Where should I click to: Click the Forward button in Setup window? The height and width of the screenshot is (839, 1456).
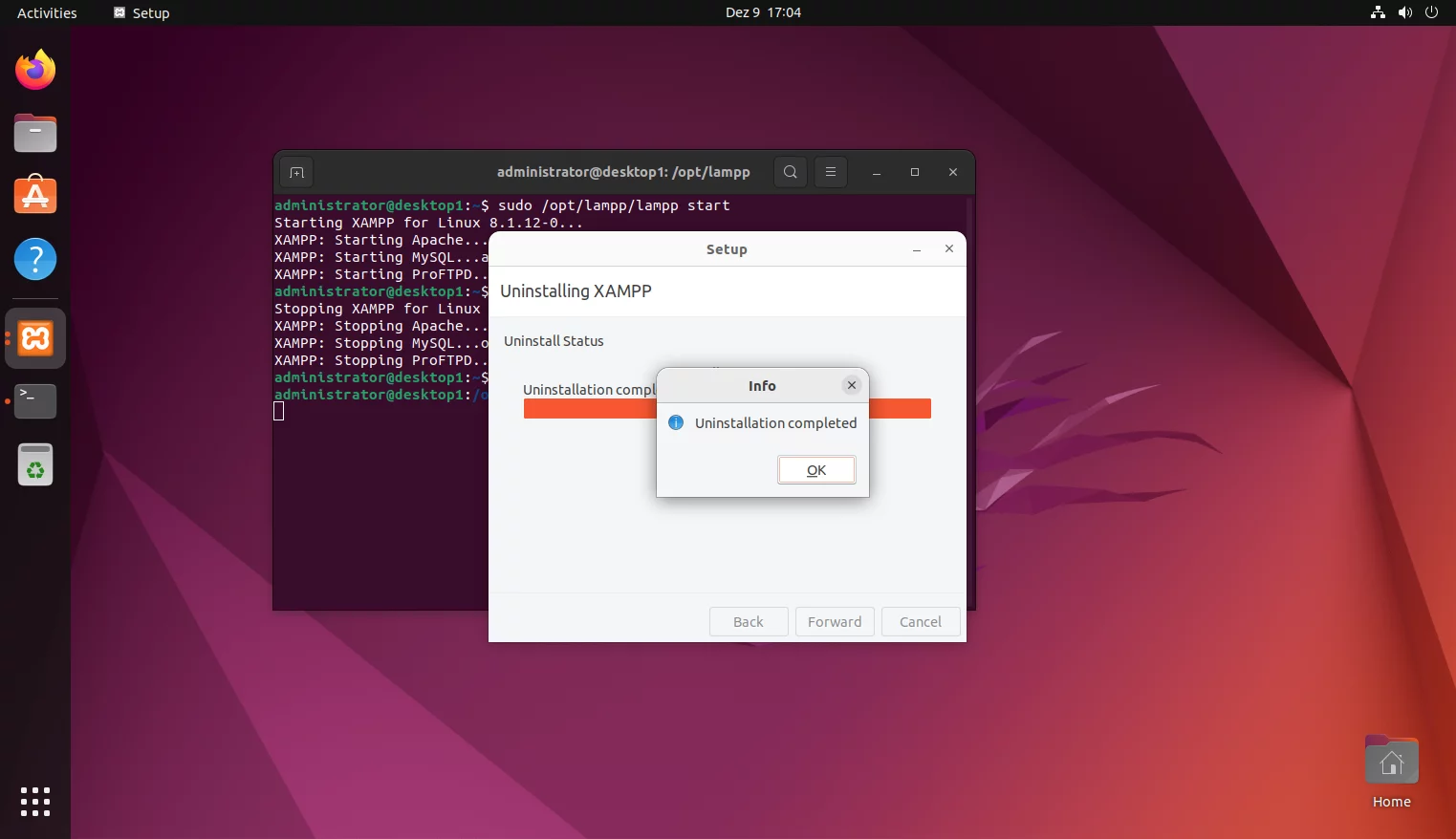pyautogui.click(x=835, y=622)
